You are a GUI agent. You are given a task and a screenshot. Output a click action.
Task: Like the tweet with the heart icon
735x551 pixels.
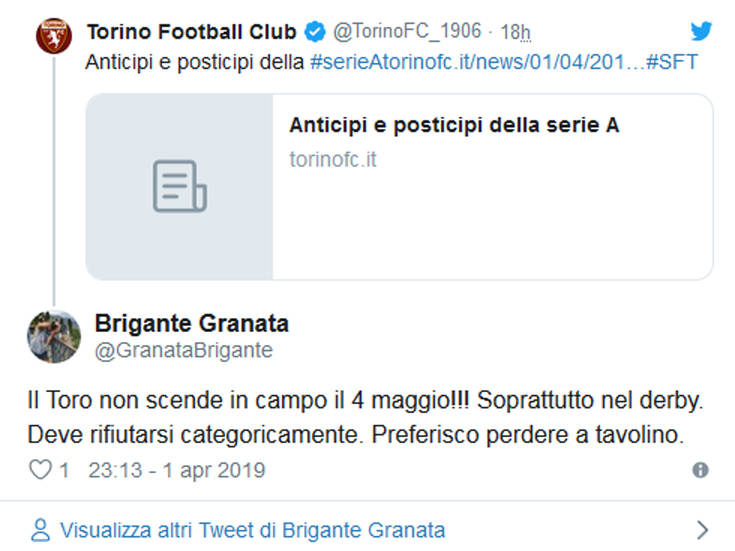point(39,469)
